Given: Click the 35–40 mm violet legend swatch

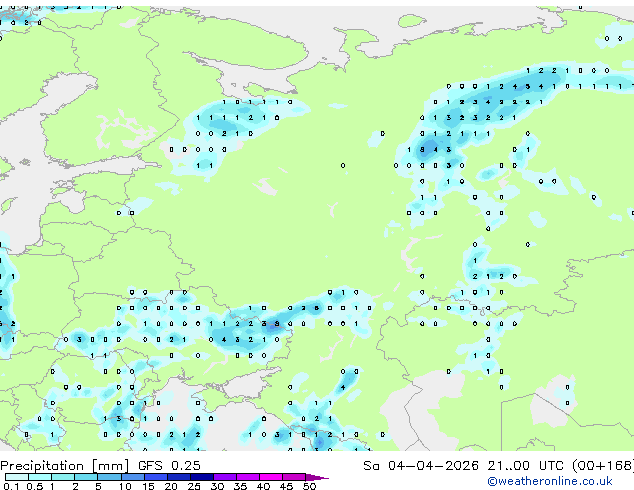Looking at the screenshot, I should (248, 477).
